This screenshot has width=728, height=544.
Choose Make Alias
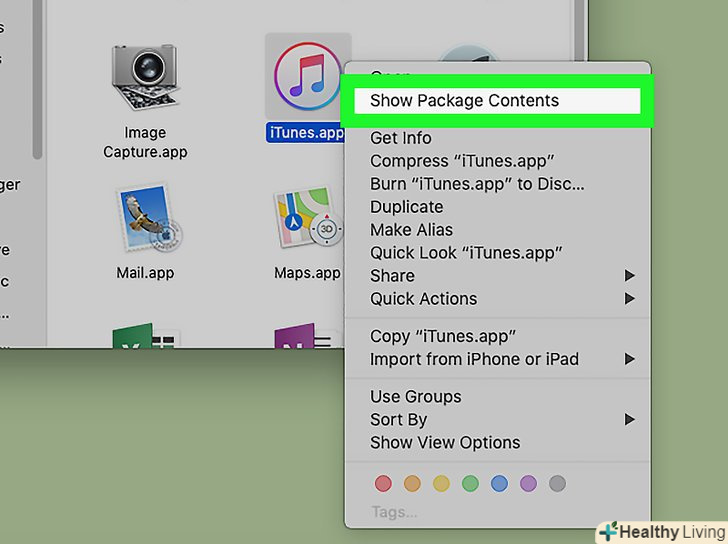tap(497, 230)
